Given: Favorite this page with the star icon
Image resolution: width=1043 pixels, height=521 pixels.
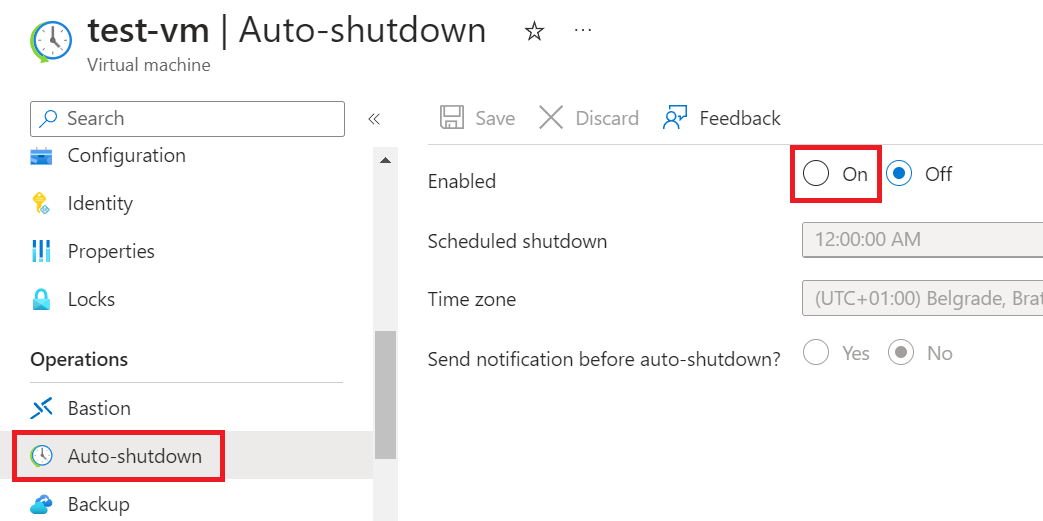Looking at the screenshot, I should (534, 32).
